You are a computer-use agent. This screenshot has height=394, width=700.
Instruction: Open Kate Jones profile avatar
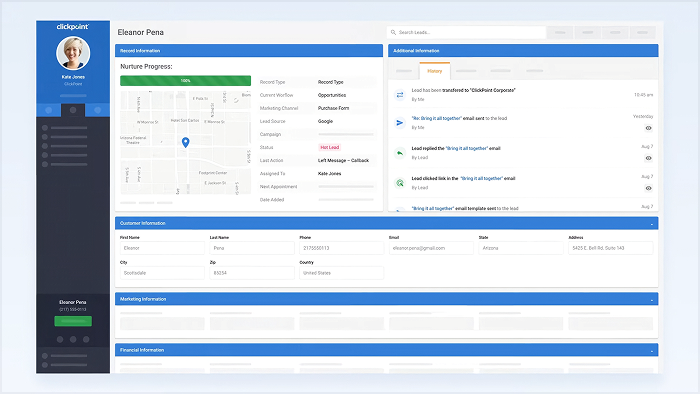(73, 53)
